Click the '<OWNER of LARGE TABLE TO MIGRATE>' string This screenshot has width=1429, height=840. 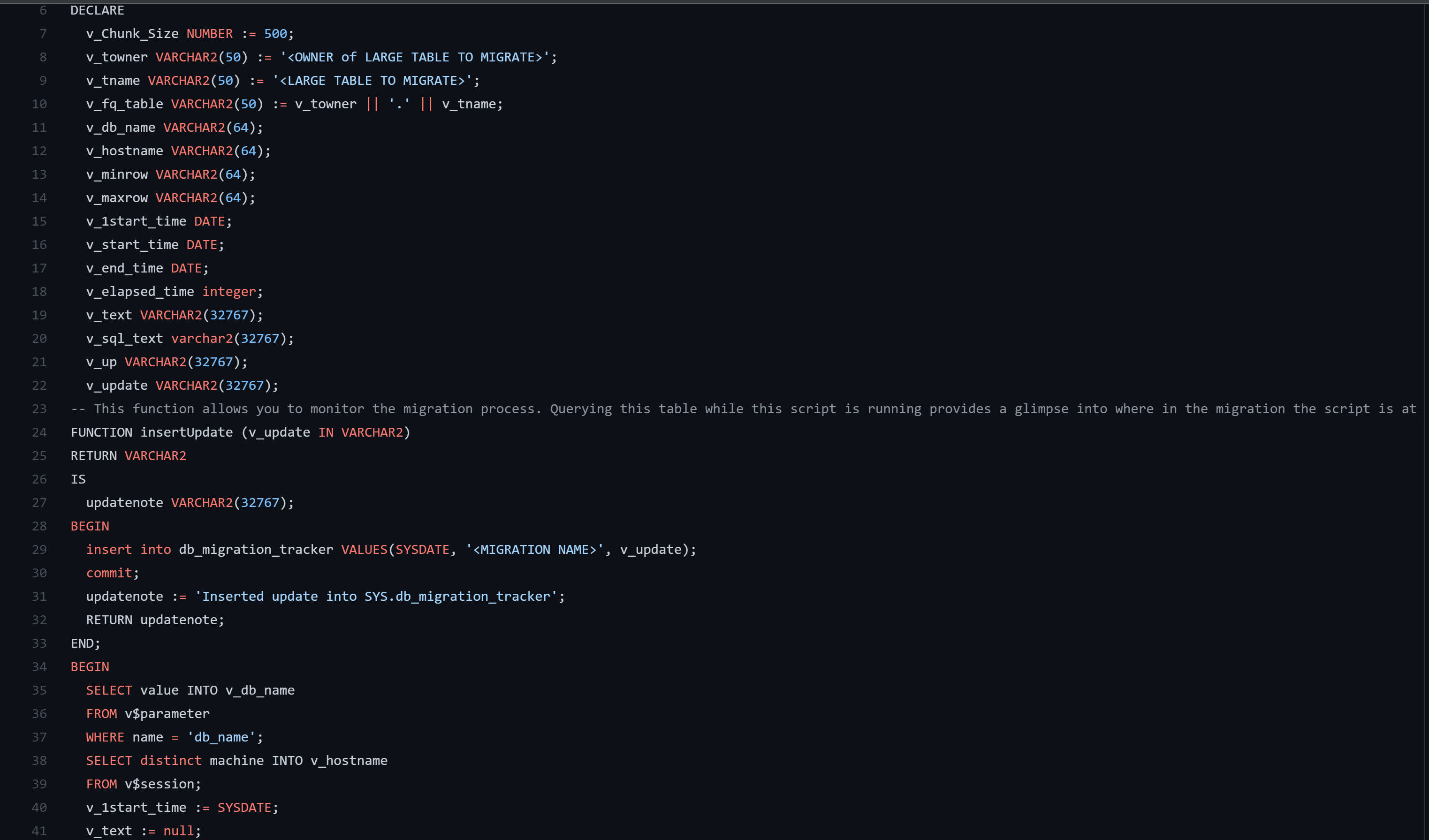point(415,57)
